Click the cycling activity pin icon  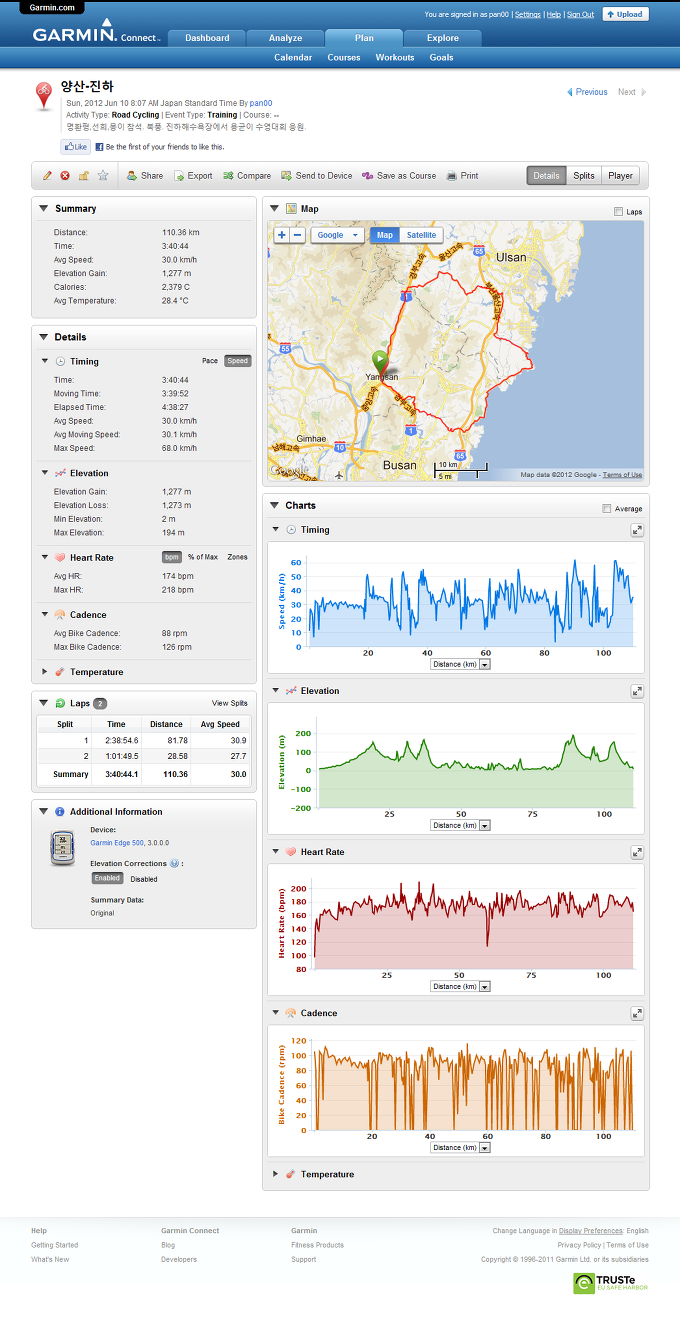coord(45,96)
